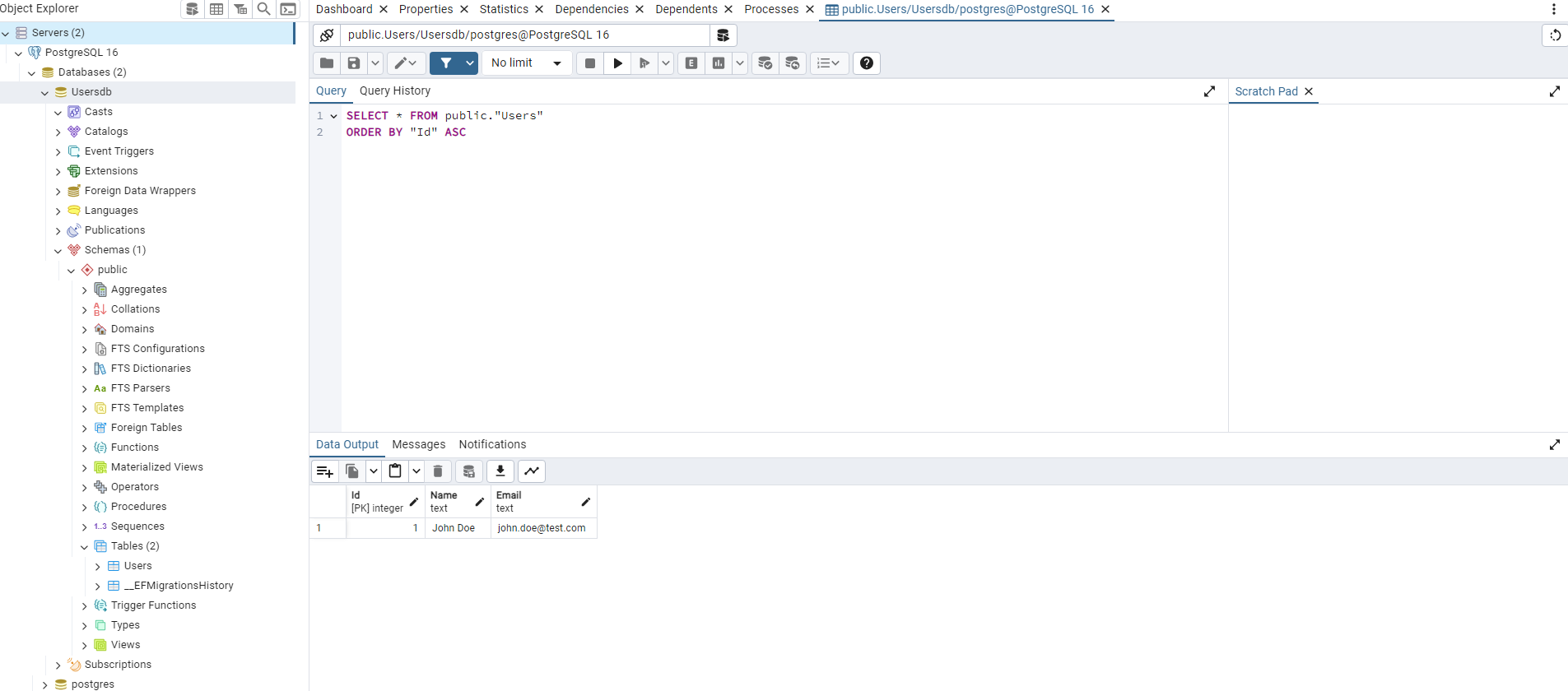
Task: Open the Save File options dropdown arrow
Action: point(375,63)
